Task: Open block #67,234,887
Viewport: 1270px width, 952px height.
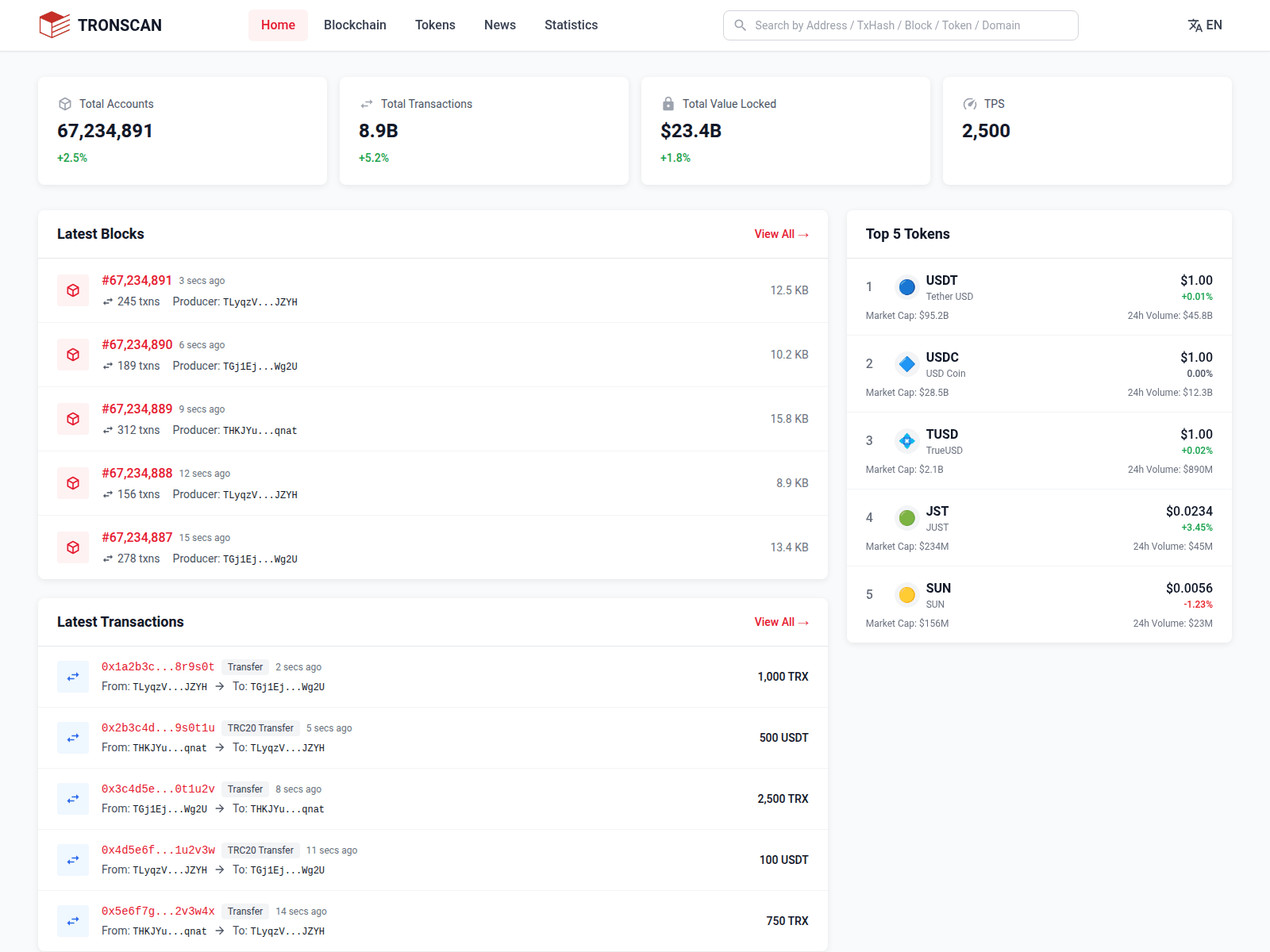Action: click(x=137, y=538)
